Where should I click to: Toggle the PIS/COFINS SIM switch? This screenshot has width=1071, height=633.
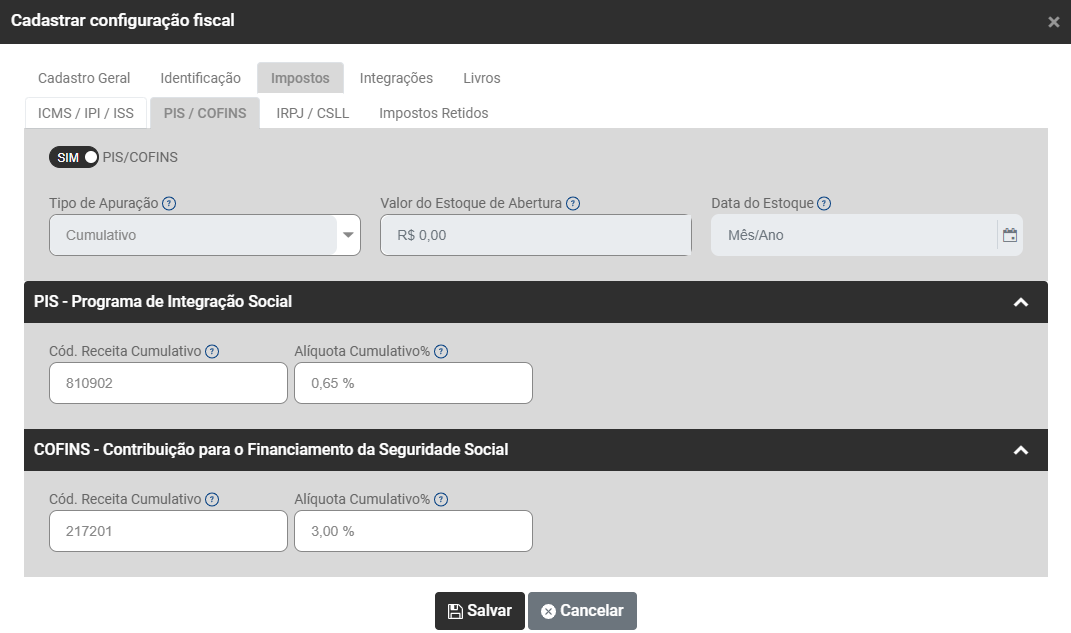(x=74, y=157)
